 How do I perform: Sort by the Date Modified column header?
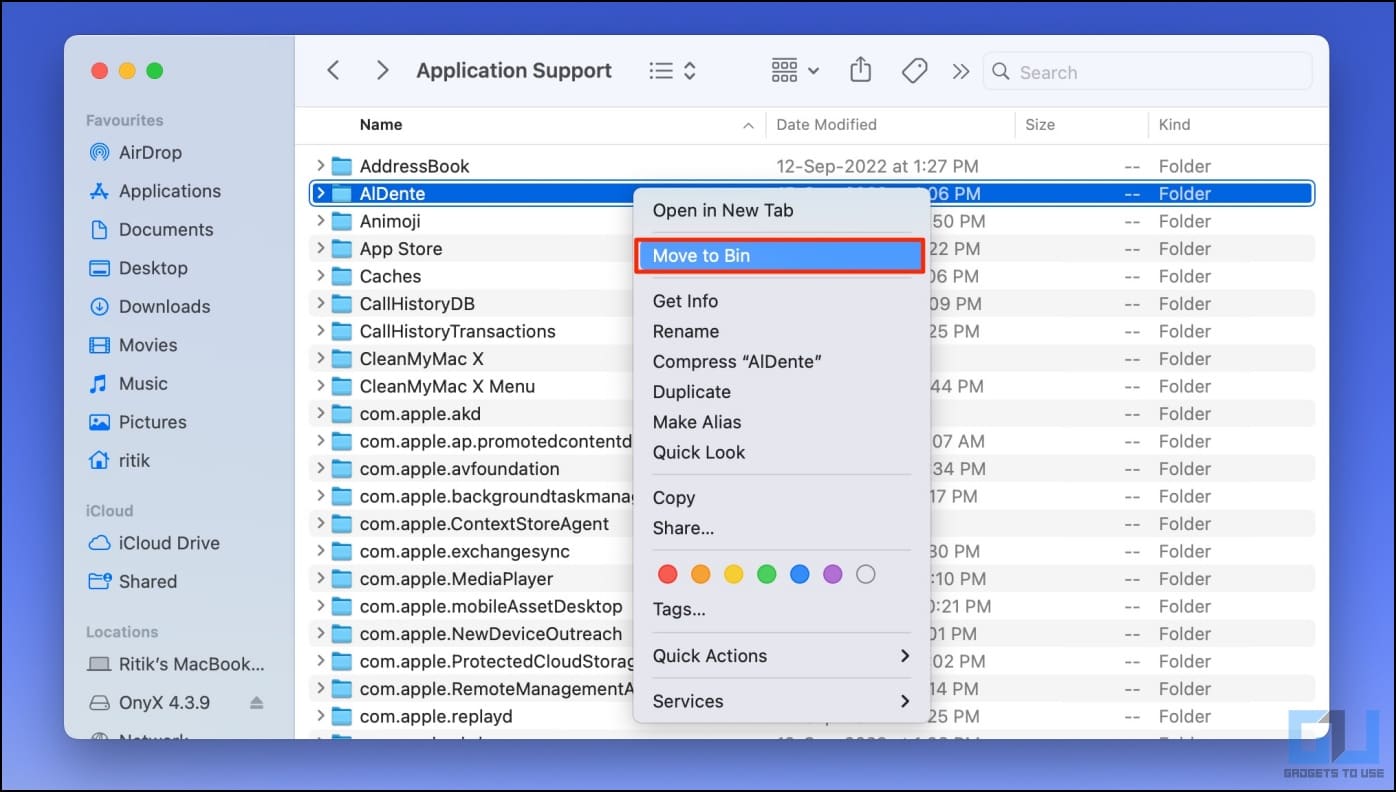(826, 125)
